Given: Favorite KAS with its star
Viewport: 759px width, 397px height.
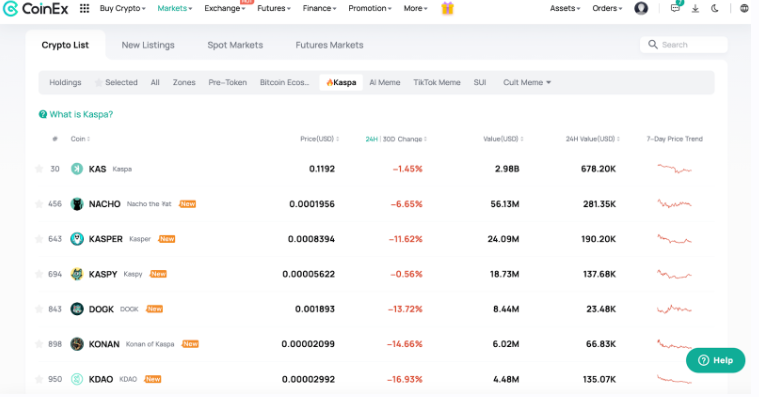Looking at the screenshot, I should (x=39, y=169).
